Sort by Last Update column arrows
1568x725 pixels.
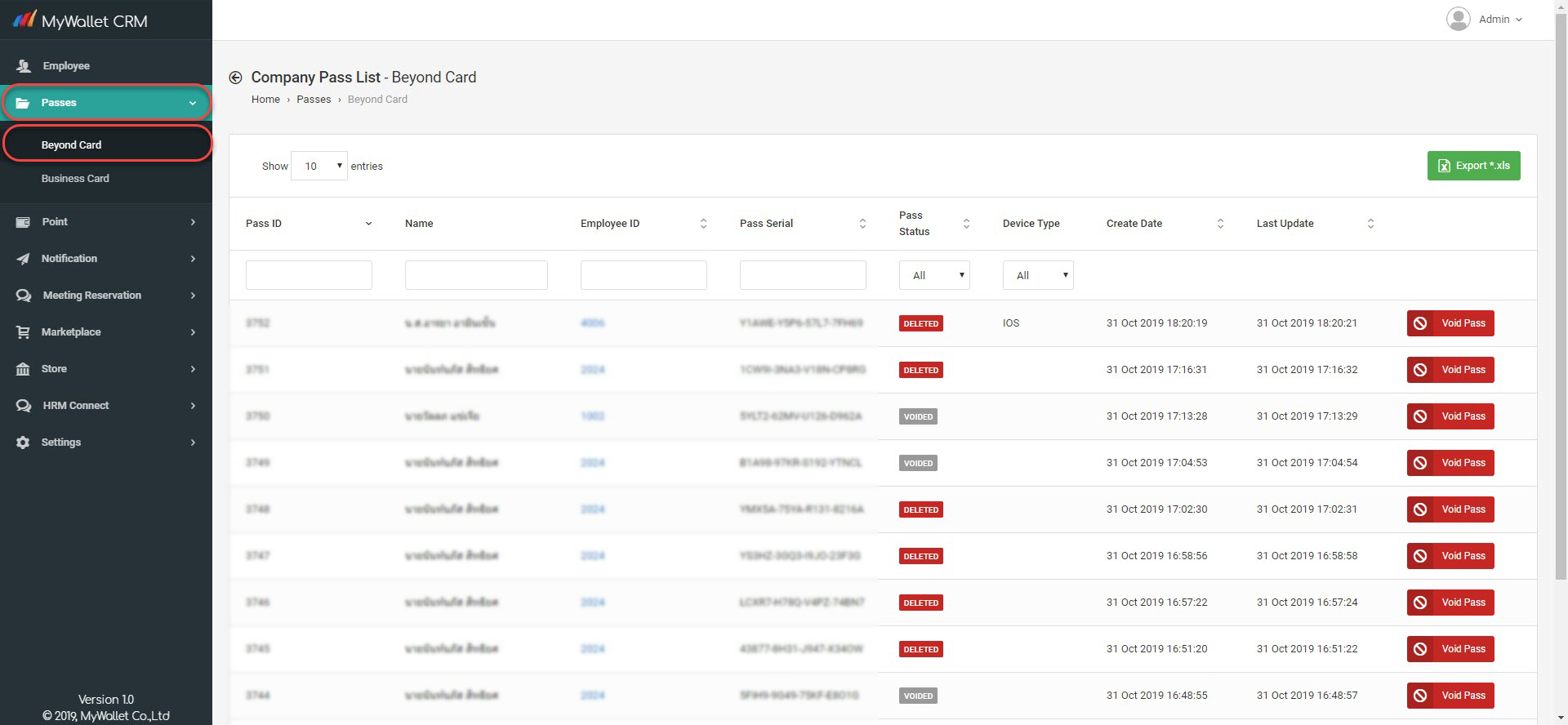click(1370, 224)
